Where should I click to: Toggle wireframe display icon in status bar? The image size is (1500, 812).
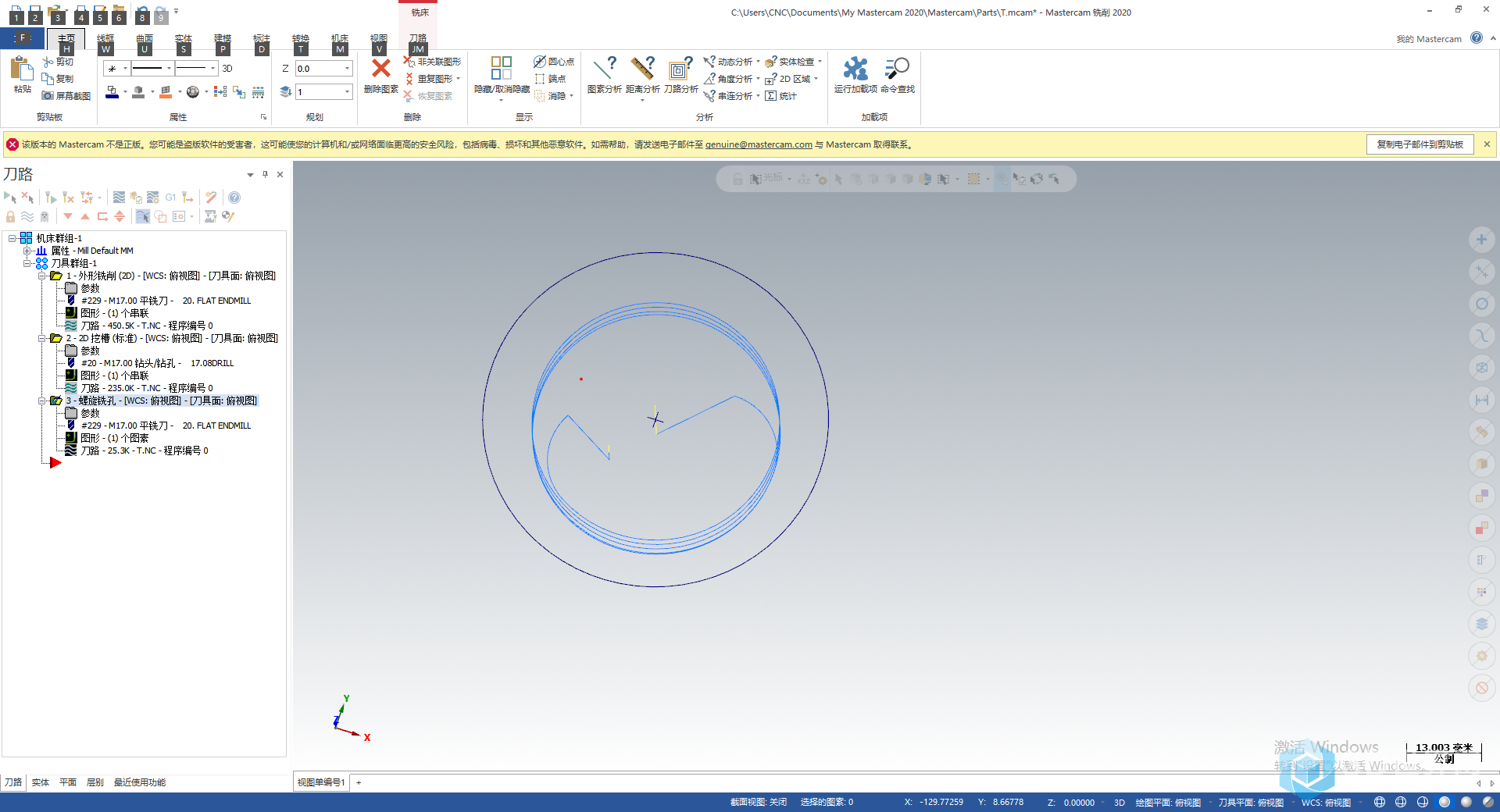[x=1380, y=802]
